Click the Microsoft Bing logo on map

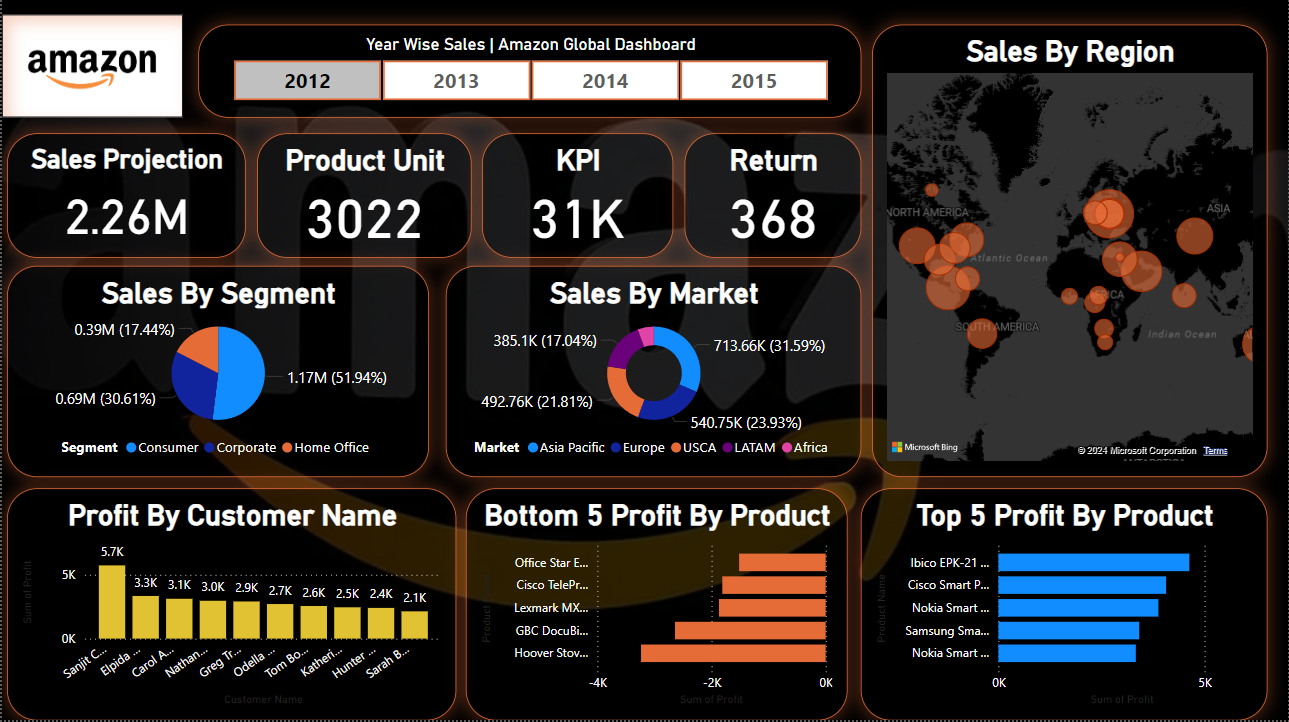[925, 447]
